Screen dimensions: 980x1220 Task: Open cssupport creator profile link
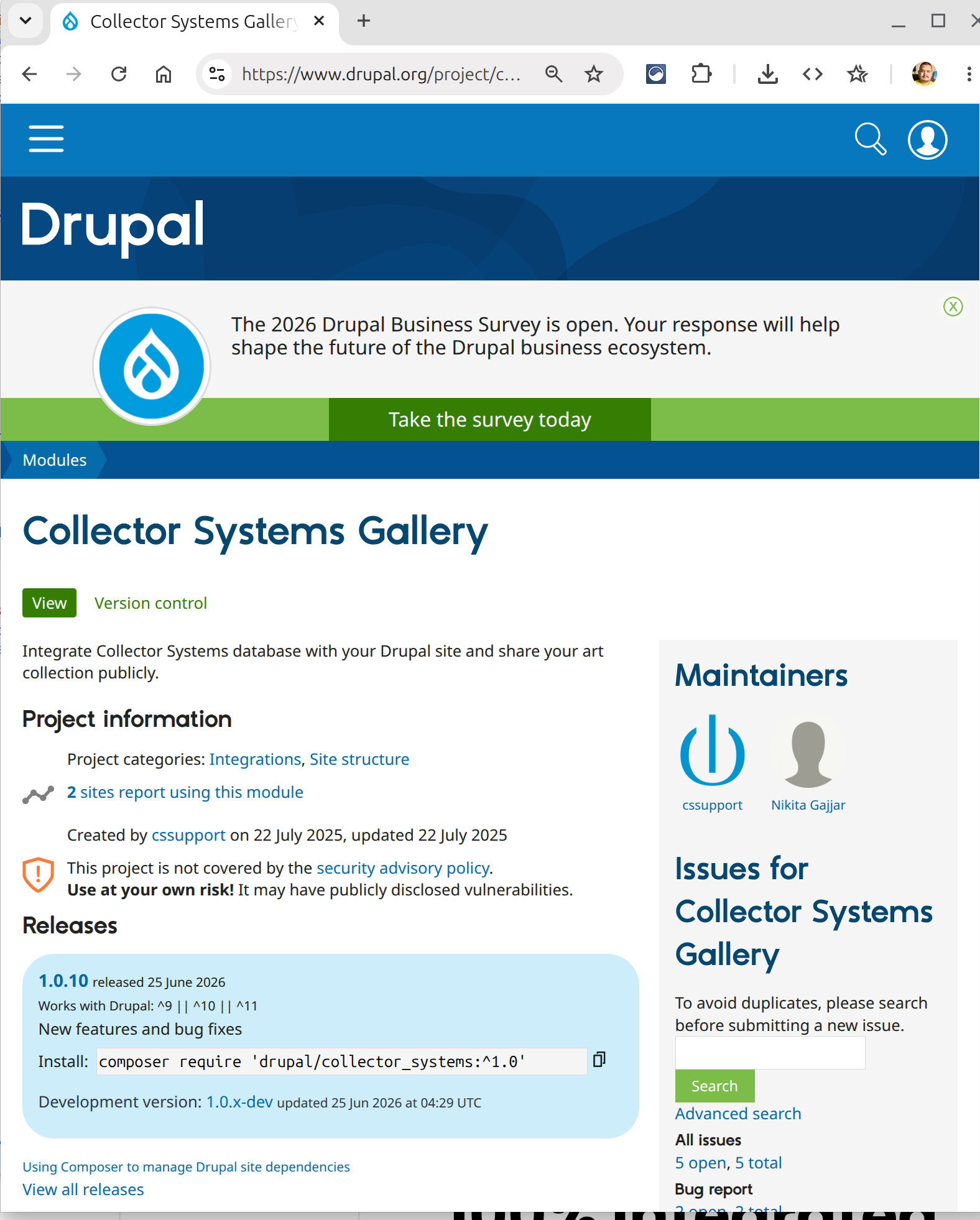(x=188, y=835)
